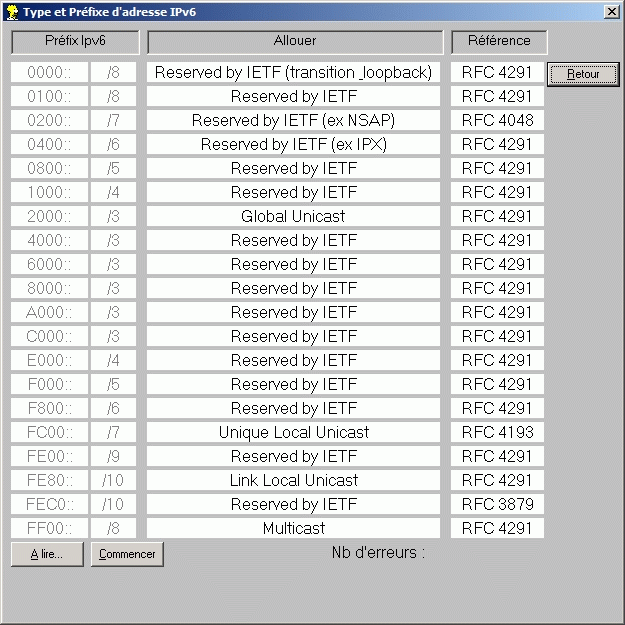Select the Unique Local Unicast field

[293, 433]
